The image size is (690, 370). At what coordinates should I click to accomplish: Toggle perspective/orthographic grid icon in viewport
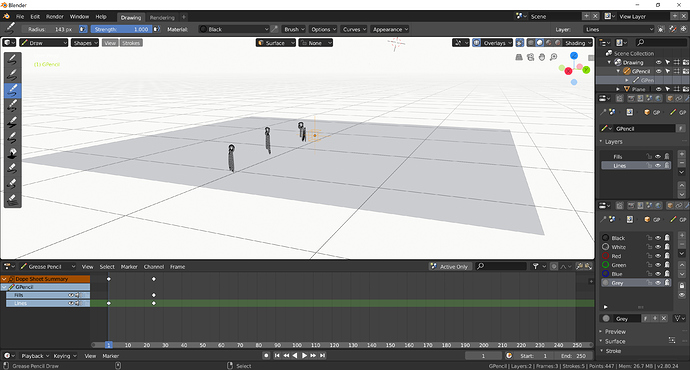pyautogui.click(x=519, y=57)
